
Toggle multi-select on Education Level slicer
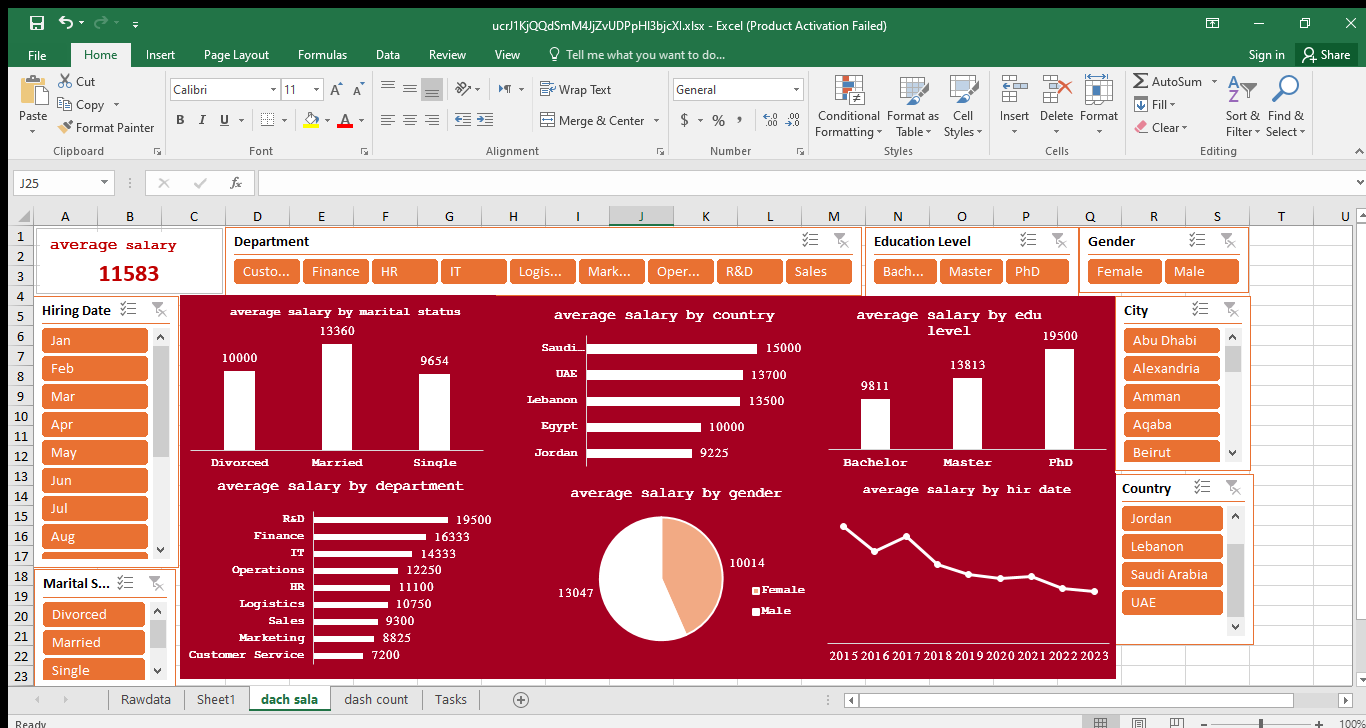click(x=1027, y=241)
